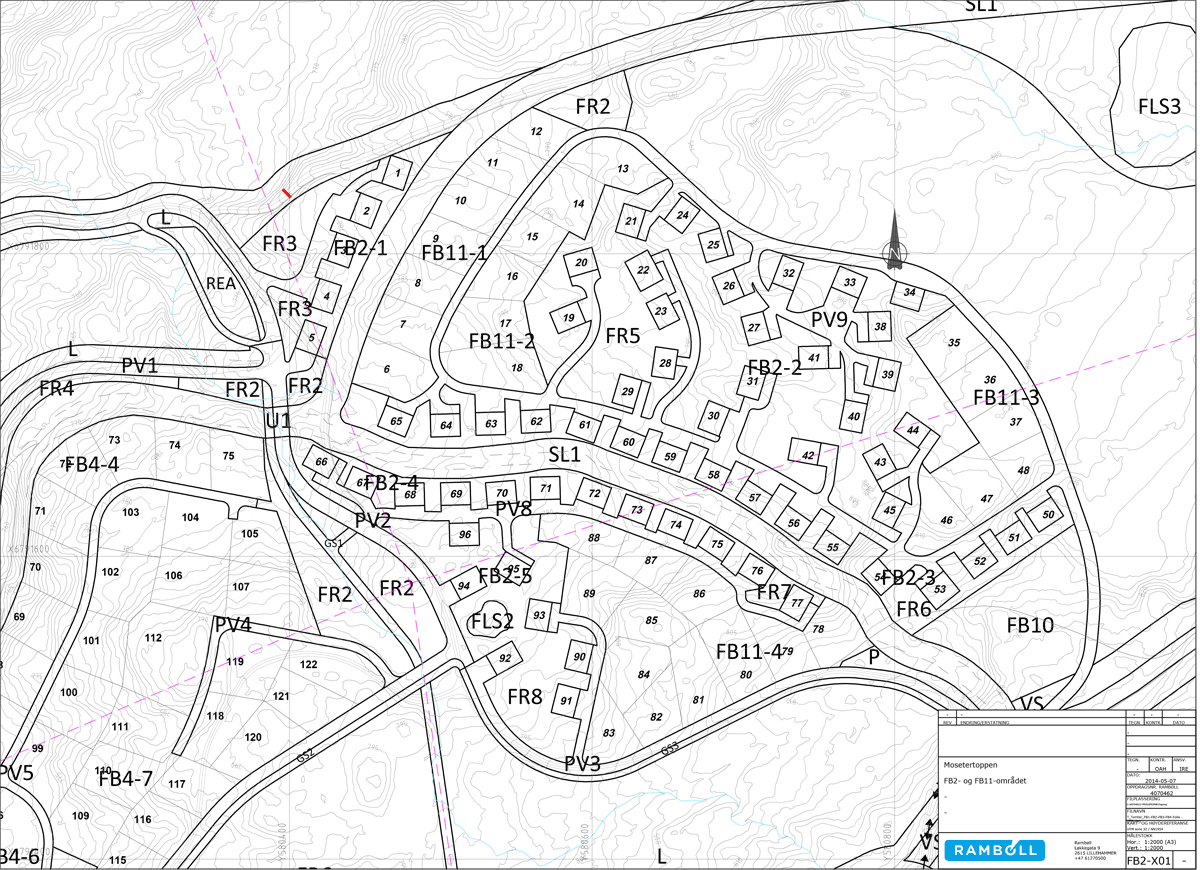Select plot number 29
This screenshot has height=870, width=1200.
[627, 391]
